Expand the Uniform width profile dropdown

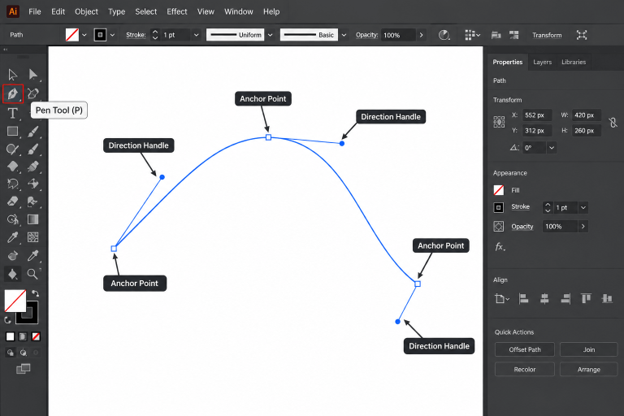[270, 35]
